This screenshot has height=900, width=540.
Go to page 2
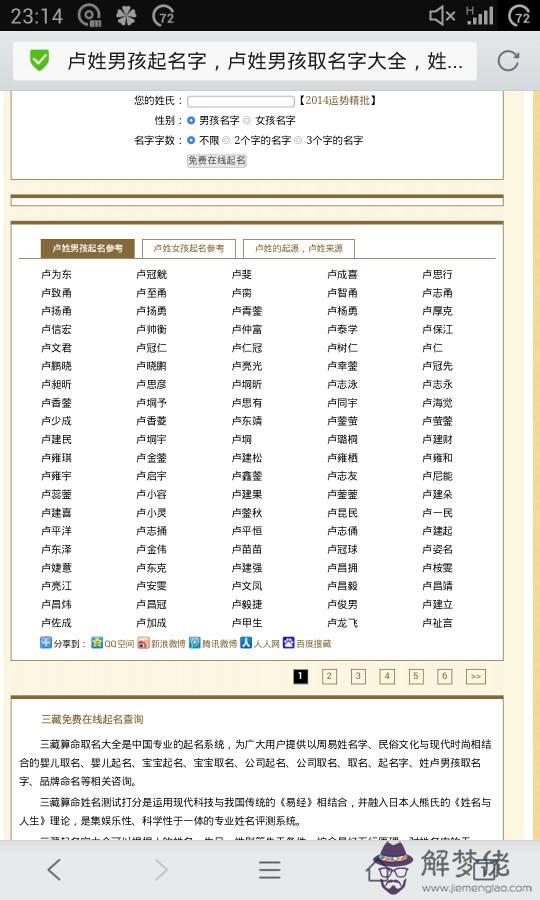(x=329, y=676)
